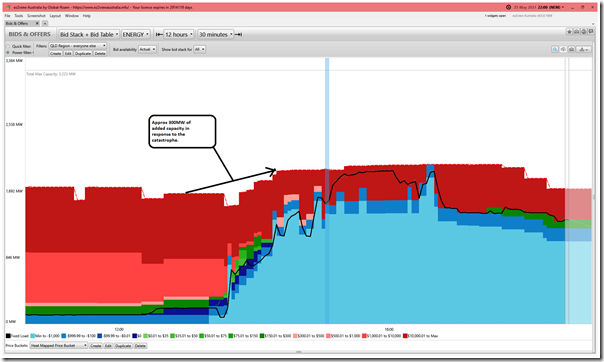Image resolution: width=604 pixels, height=362 pixels.
Task: Click Edit under Filters
Action: (68, 54)
